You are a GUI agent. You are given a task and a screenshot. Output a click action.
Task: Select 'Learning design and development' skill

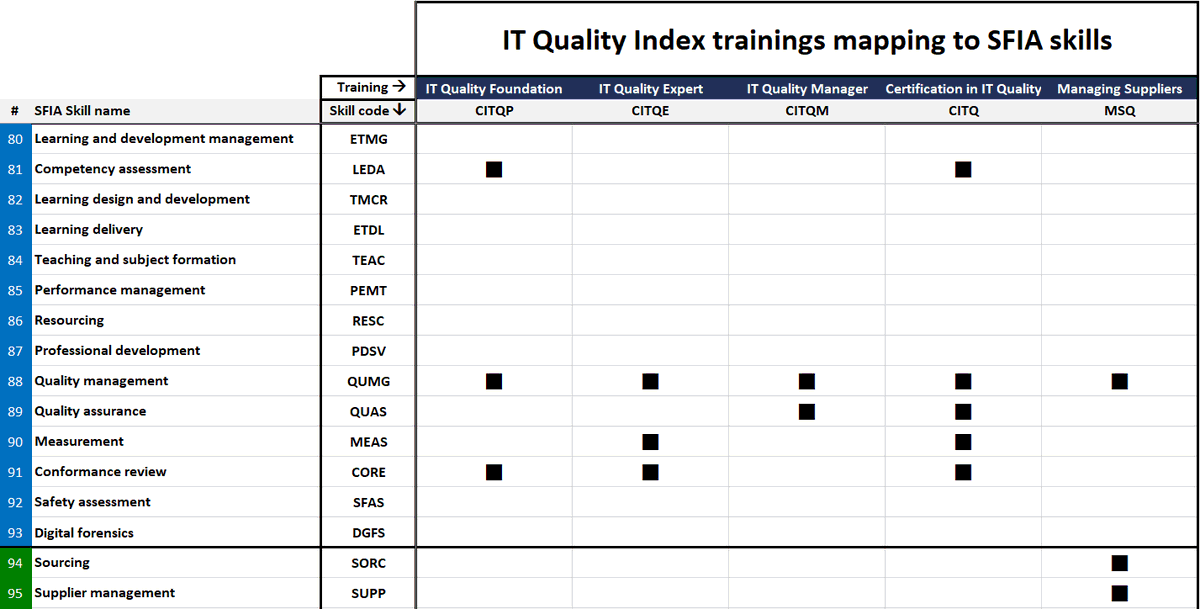pyautogui.click(x=142, y=199)
